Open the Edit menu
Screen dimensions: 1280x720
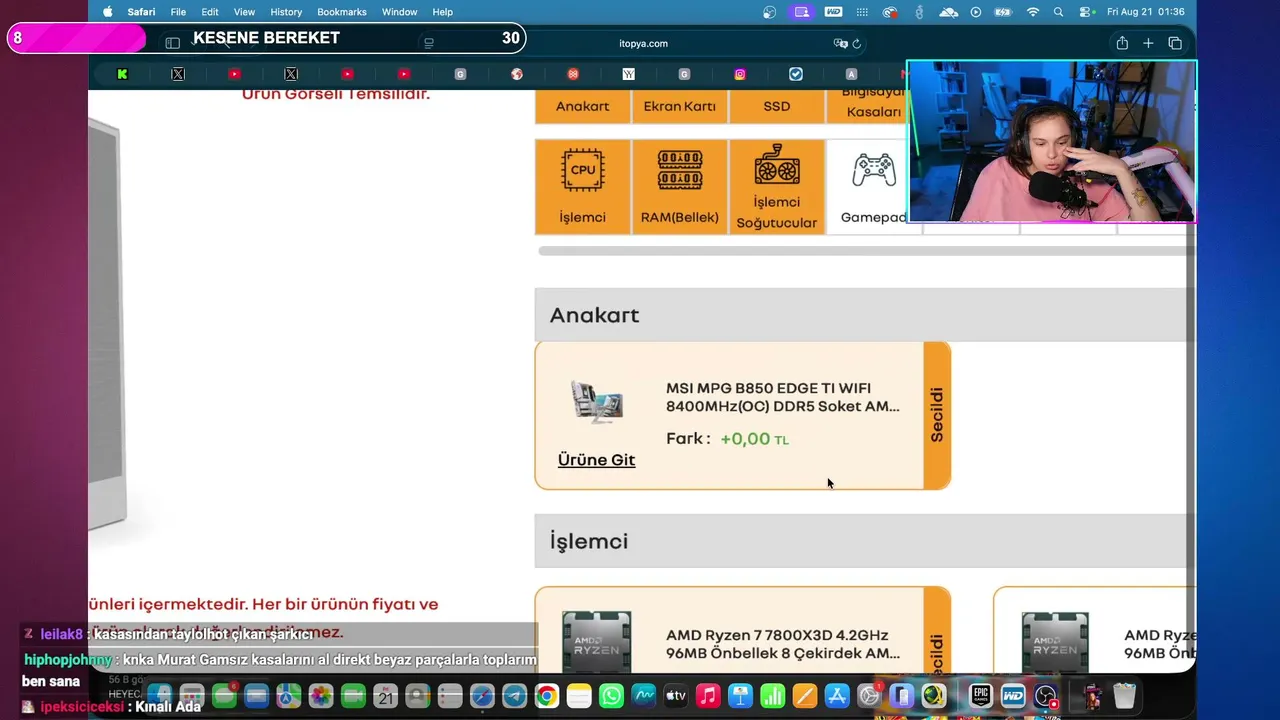pos(210,12)
